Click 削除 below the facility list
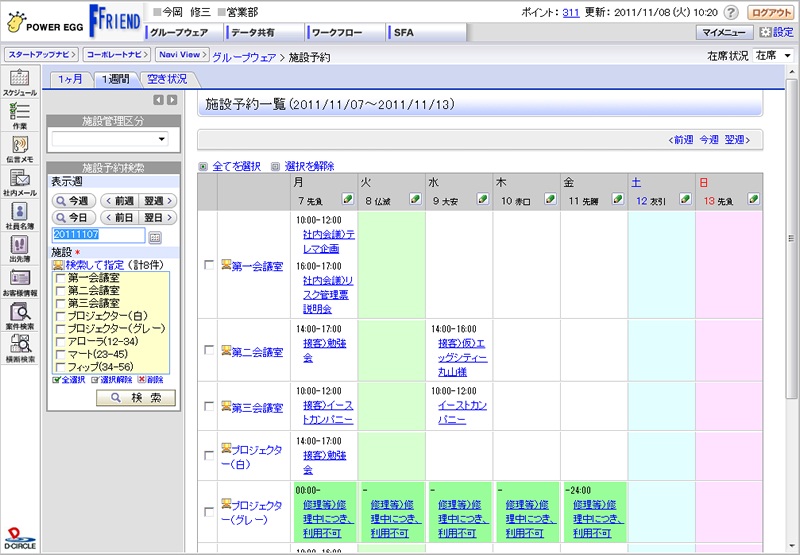The image size is (800, 555). (x=151, y=380)
